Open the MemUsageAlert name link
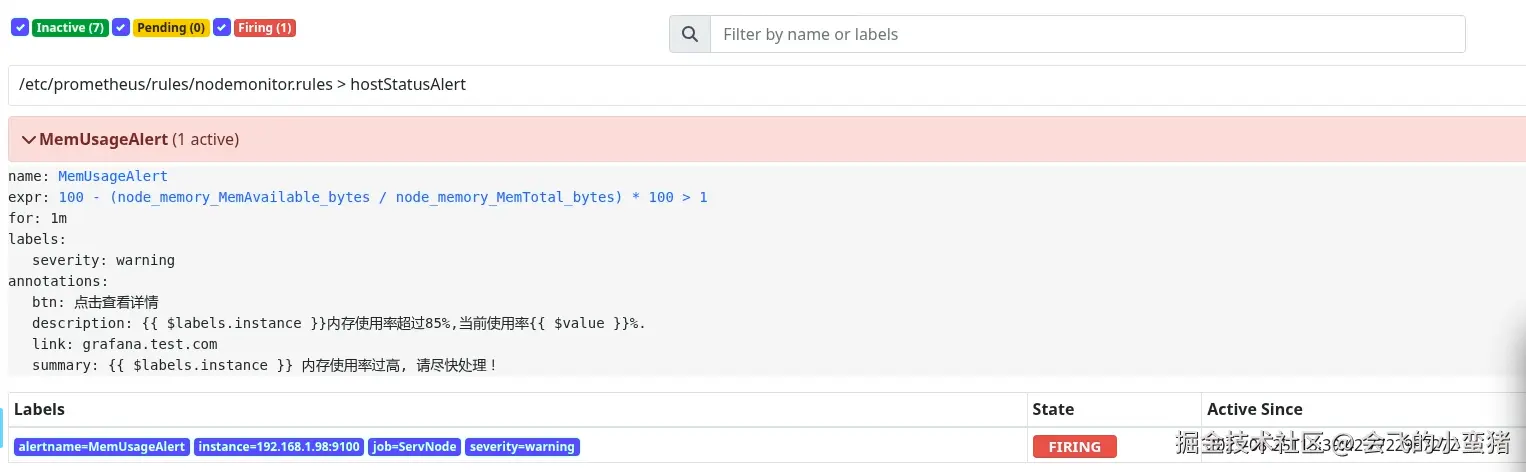1526x472 pixels. tap(113, 176)
